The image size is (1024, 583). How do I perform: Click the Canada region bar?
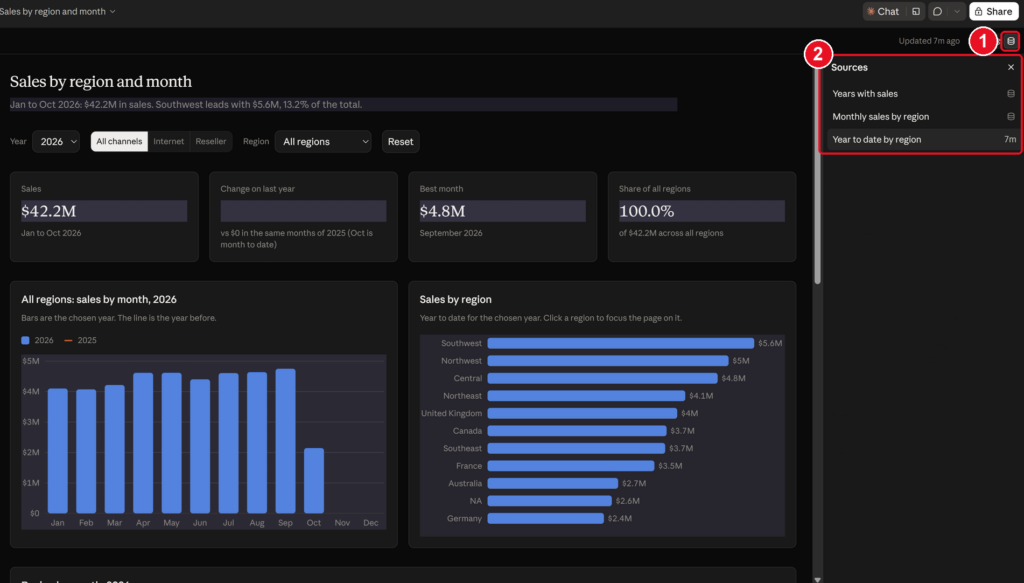(577, 431)
